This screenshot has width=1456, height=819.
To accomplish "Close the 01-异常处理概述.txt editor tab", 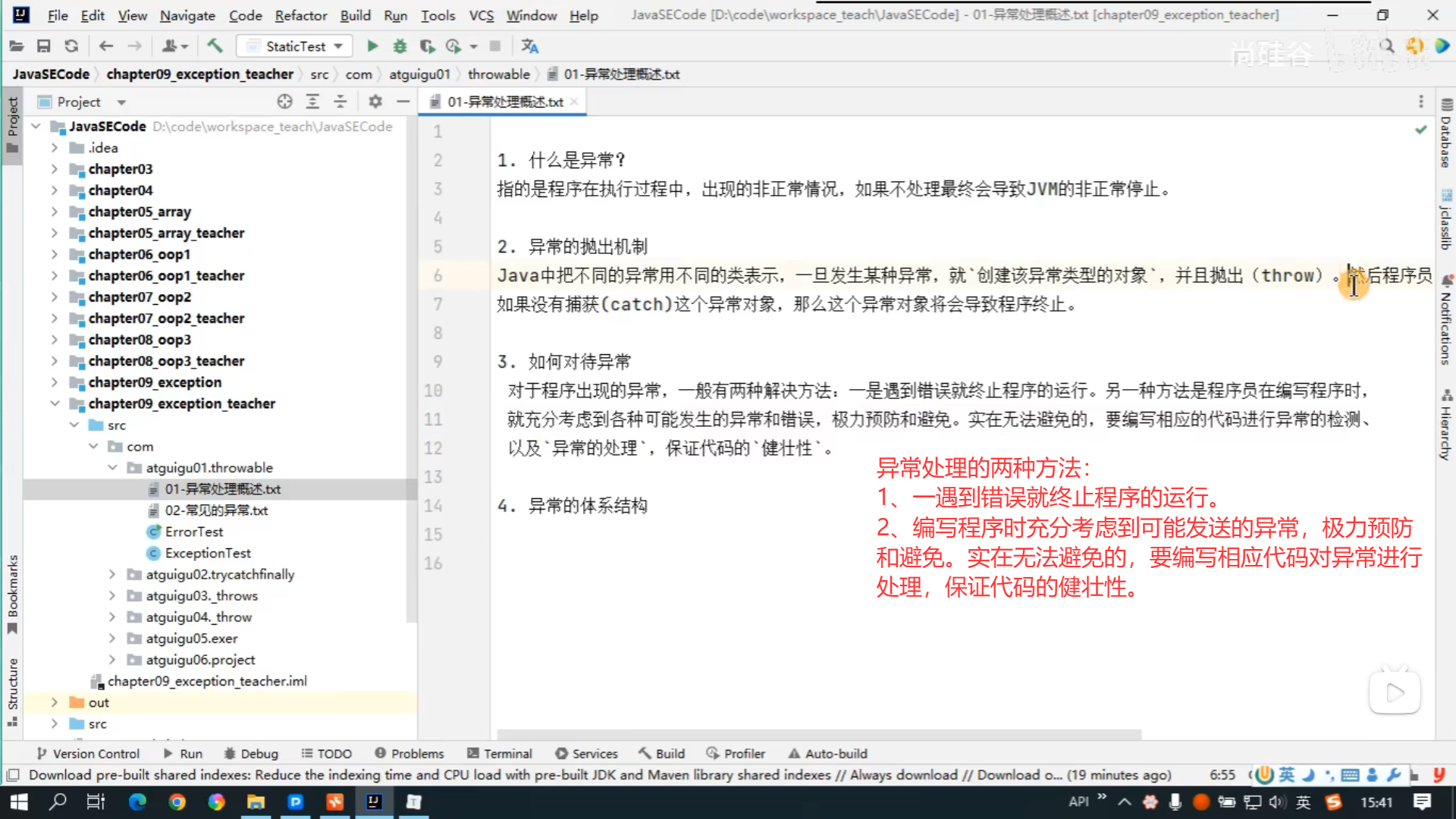I will tap(574, 102).
